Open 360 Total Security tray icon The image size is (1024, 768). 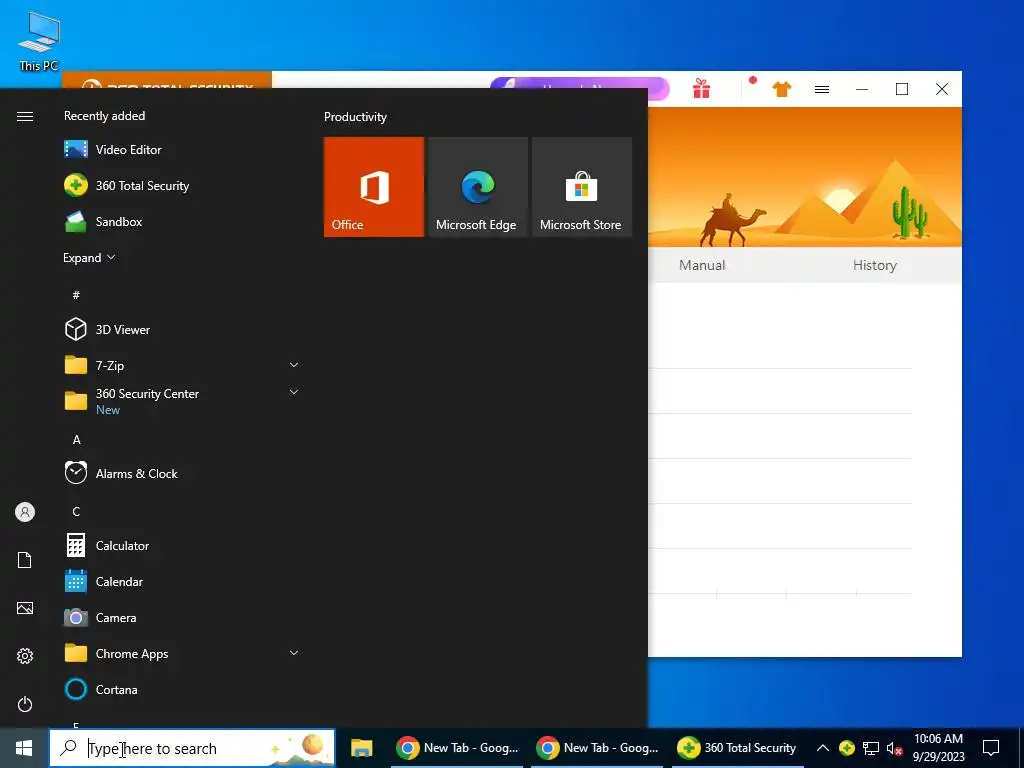846,748
